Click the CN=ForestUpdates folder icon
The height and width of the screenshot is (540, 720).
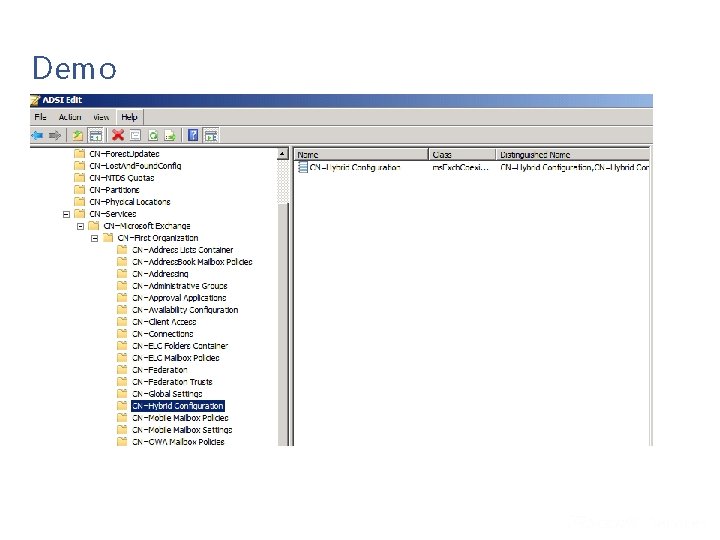pos(79,153)
